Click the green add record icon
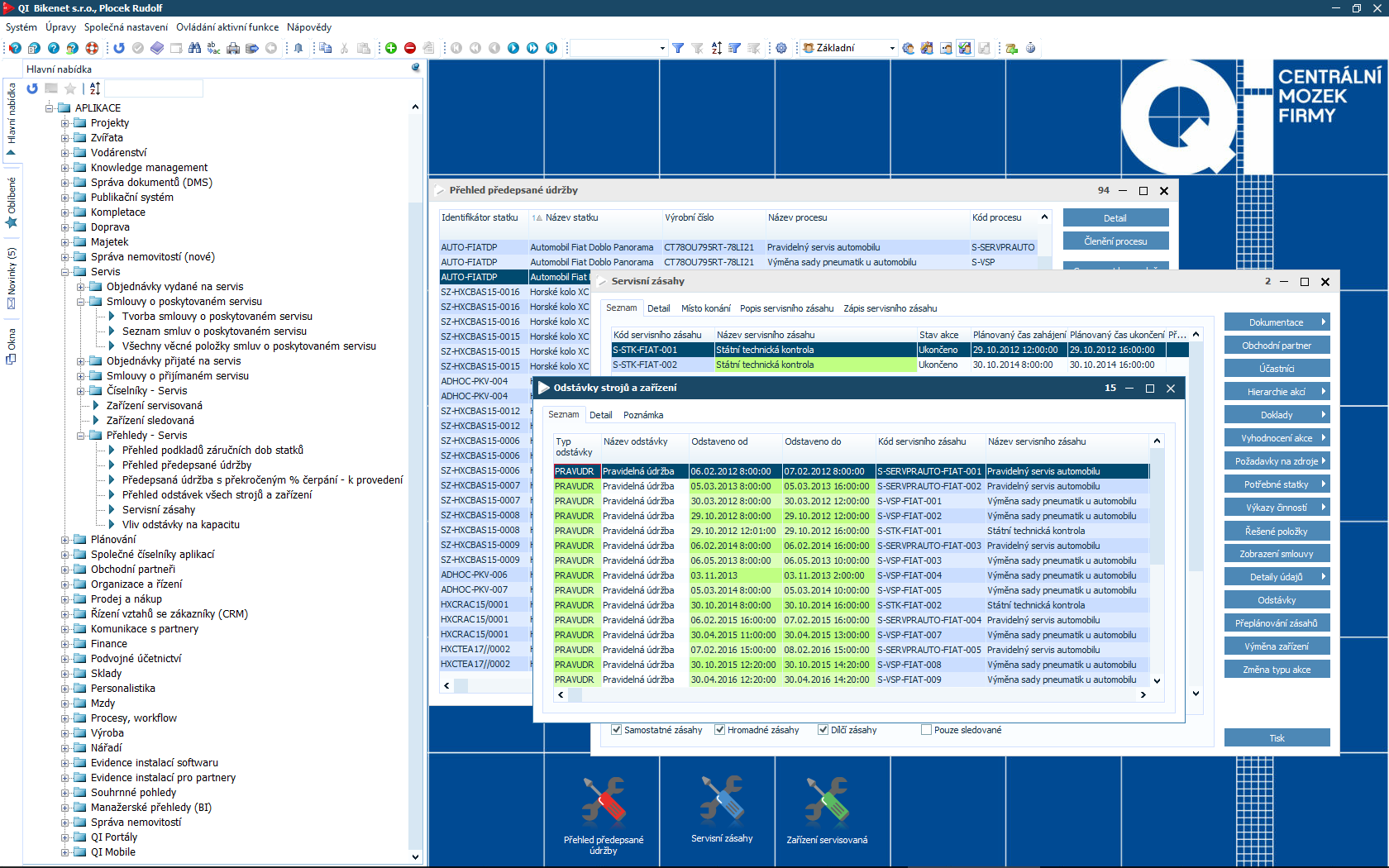The width and height of the screenshot is (1389, 868). 391,48
